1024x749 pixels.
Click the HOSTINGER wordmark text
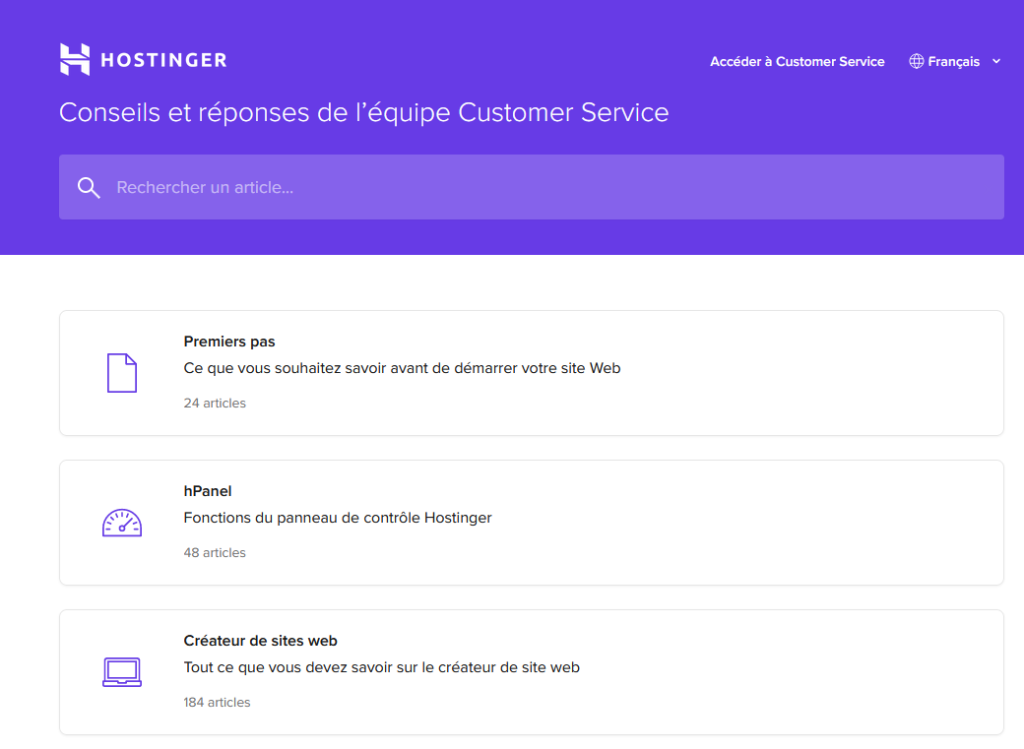coord(164,60)
